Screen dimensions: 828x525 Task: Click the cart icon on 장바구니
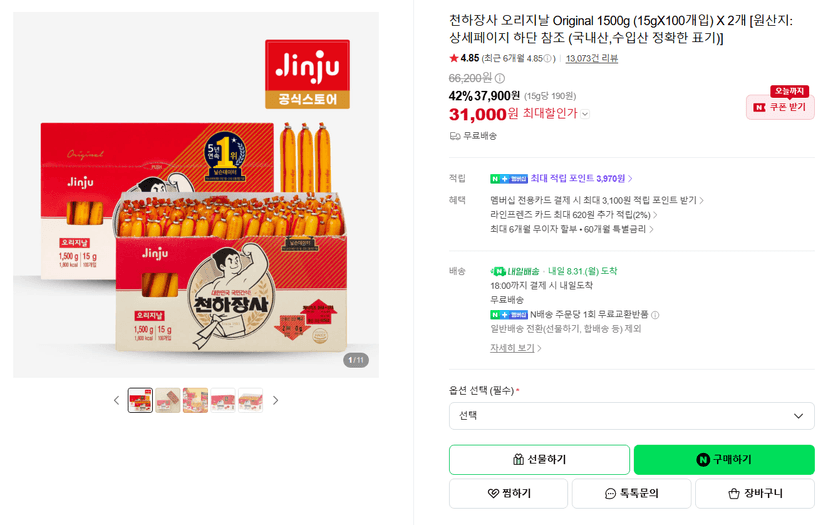[x=733, y=494]
